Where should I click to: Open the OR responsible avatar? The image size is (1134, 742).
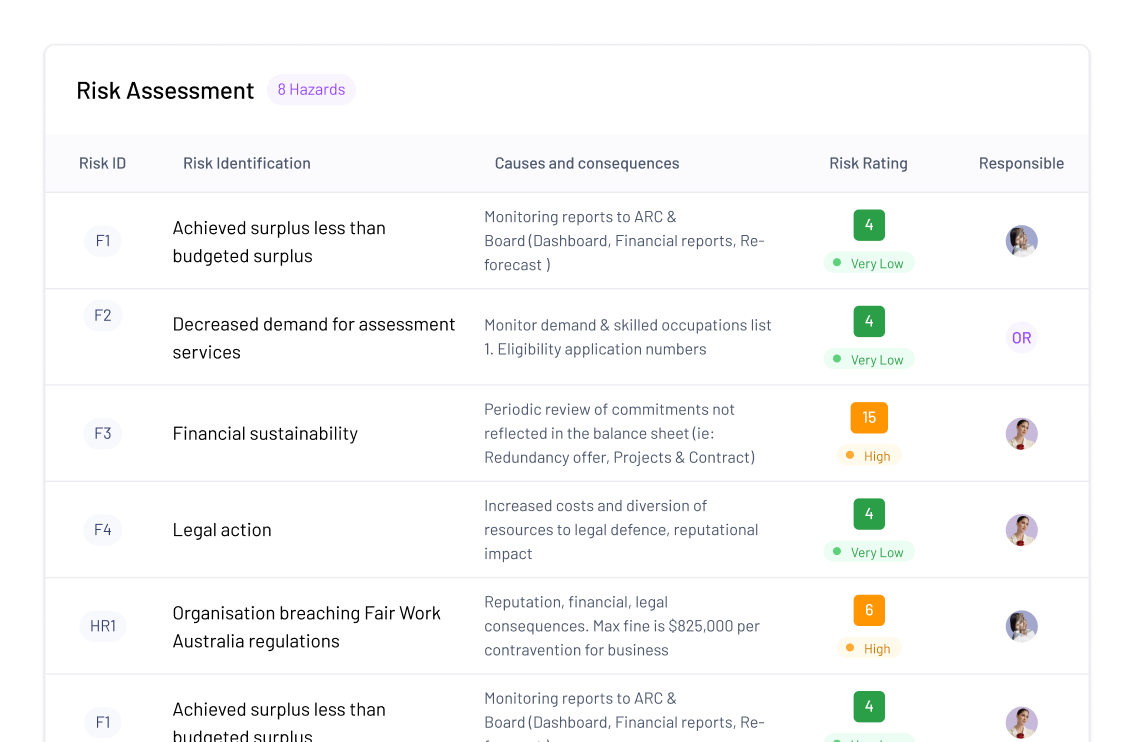pos(1021,338)
